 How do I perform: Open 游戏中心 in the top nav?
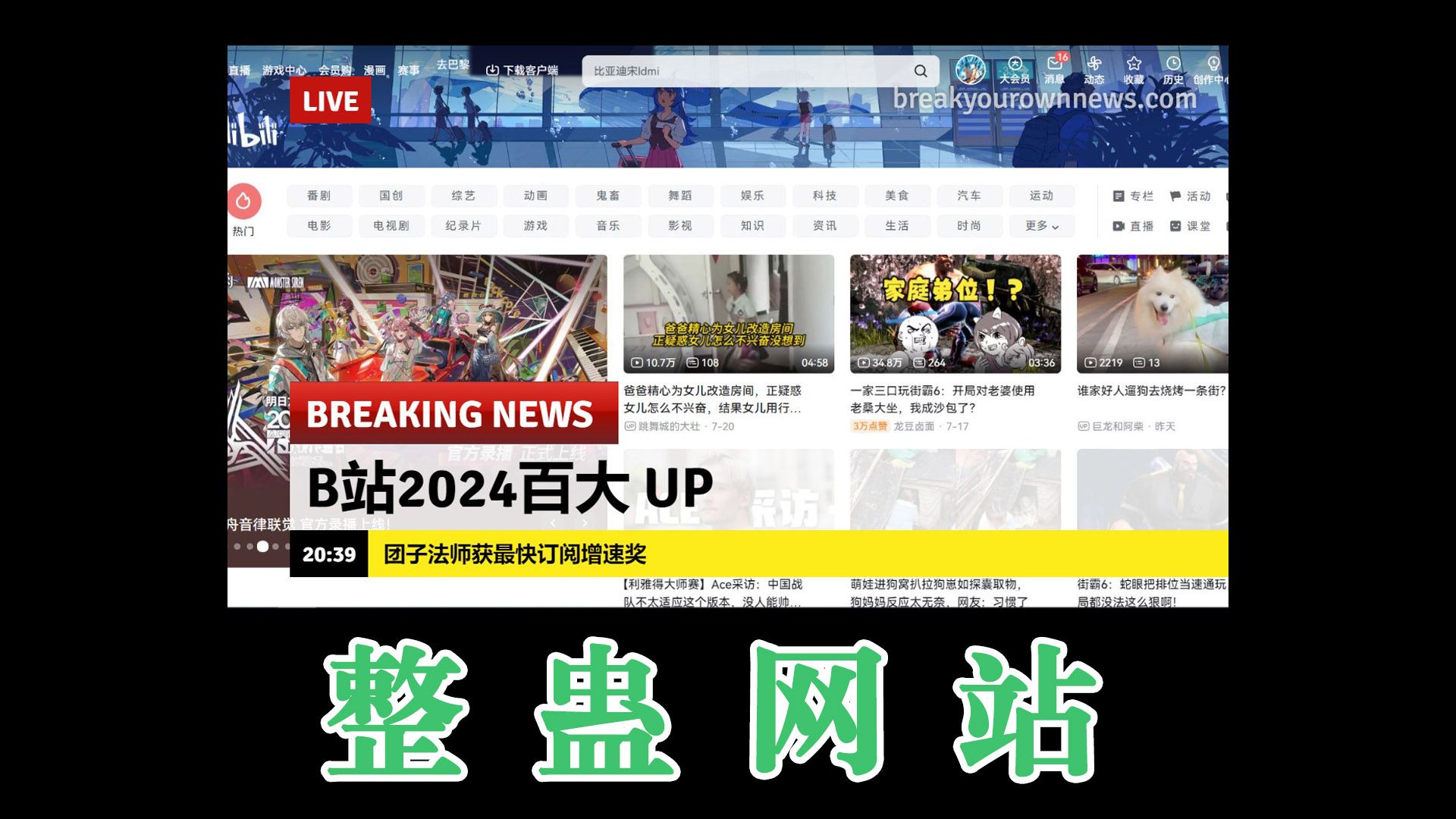point(284,71)
